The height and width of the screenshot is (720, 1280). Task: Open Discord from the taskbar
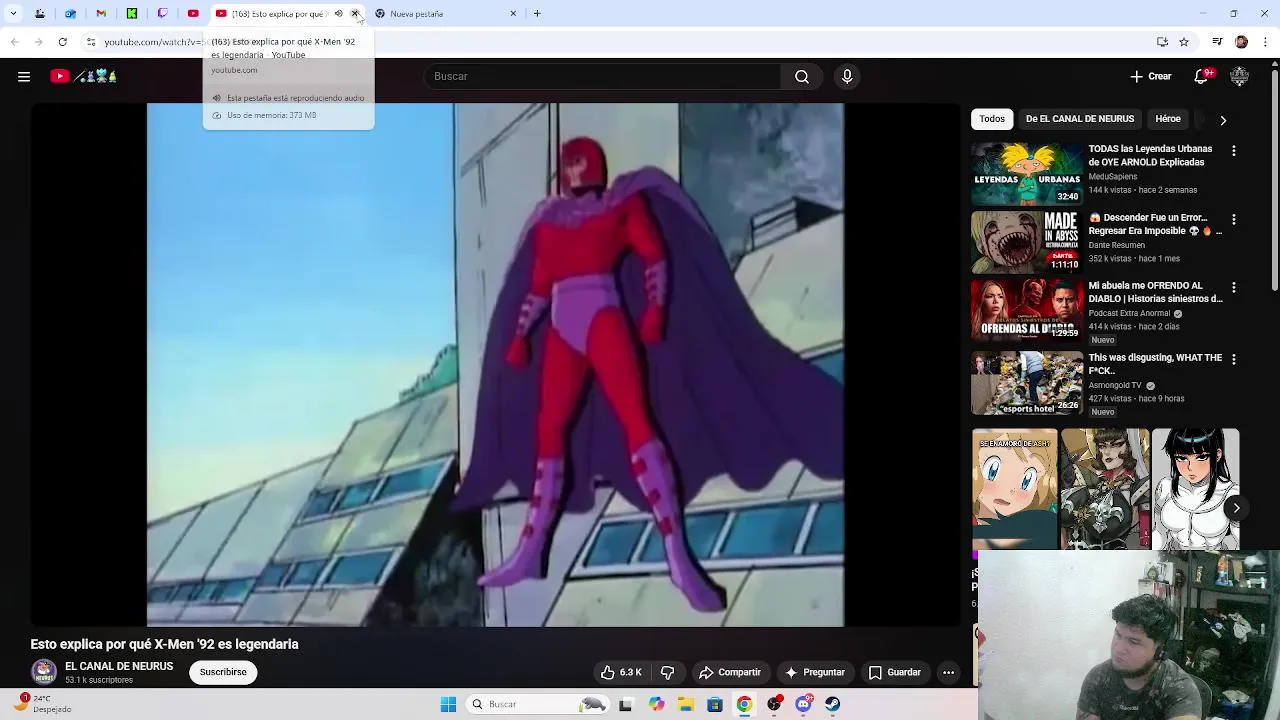804,704
